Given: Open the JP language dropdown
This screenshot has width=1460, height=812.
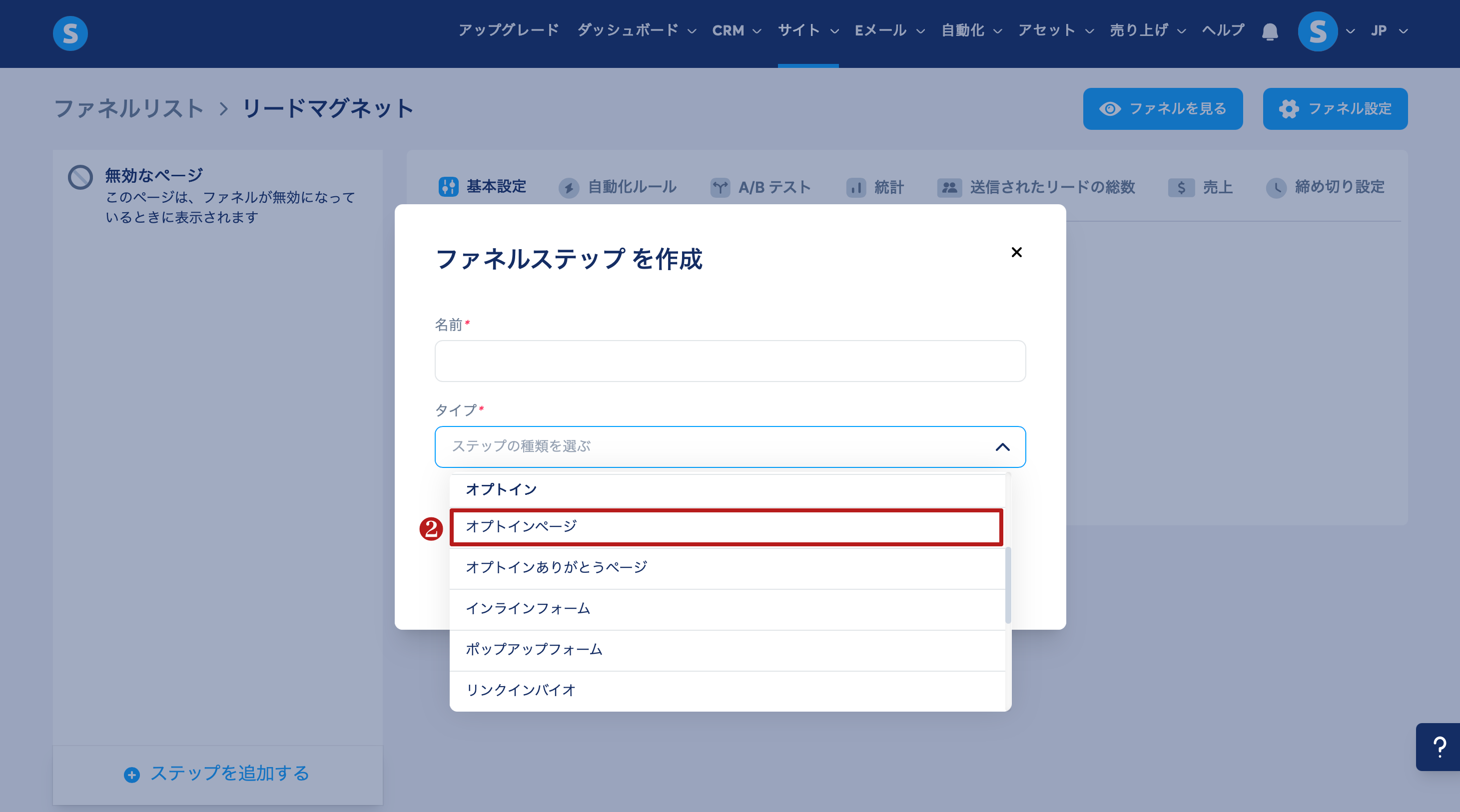Looking at the screenshot, I should pos(1389,30).
